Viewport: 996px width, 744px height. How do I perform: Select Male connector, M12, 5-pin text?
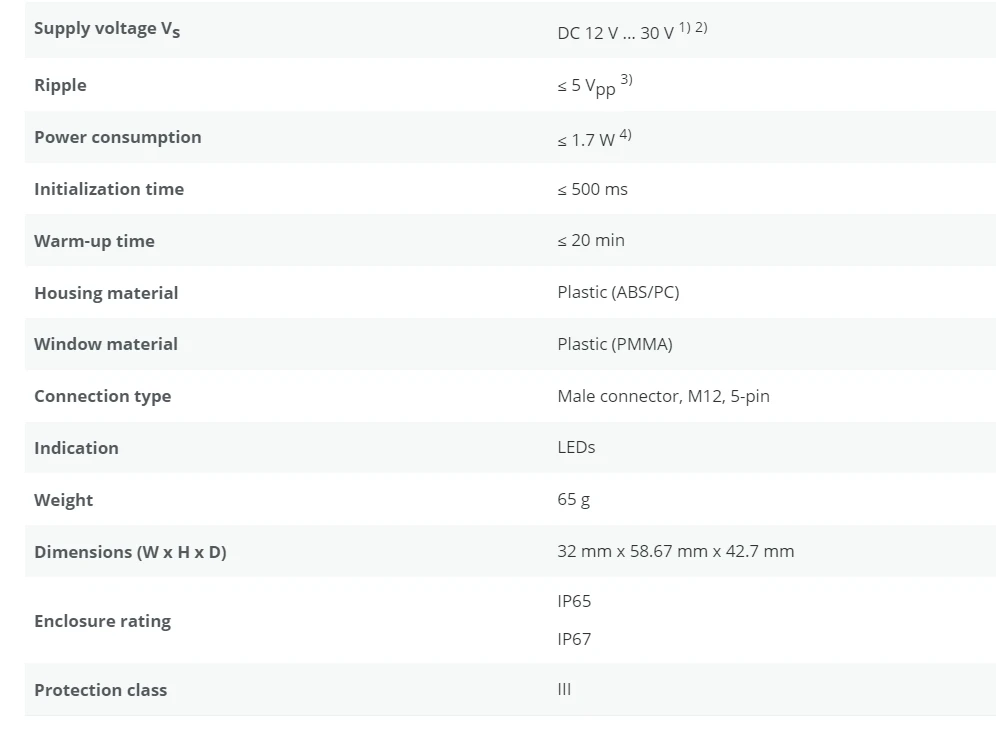[x=663, y=396]
